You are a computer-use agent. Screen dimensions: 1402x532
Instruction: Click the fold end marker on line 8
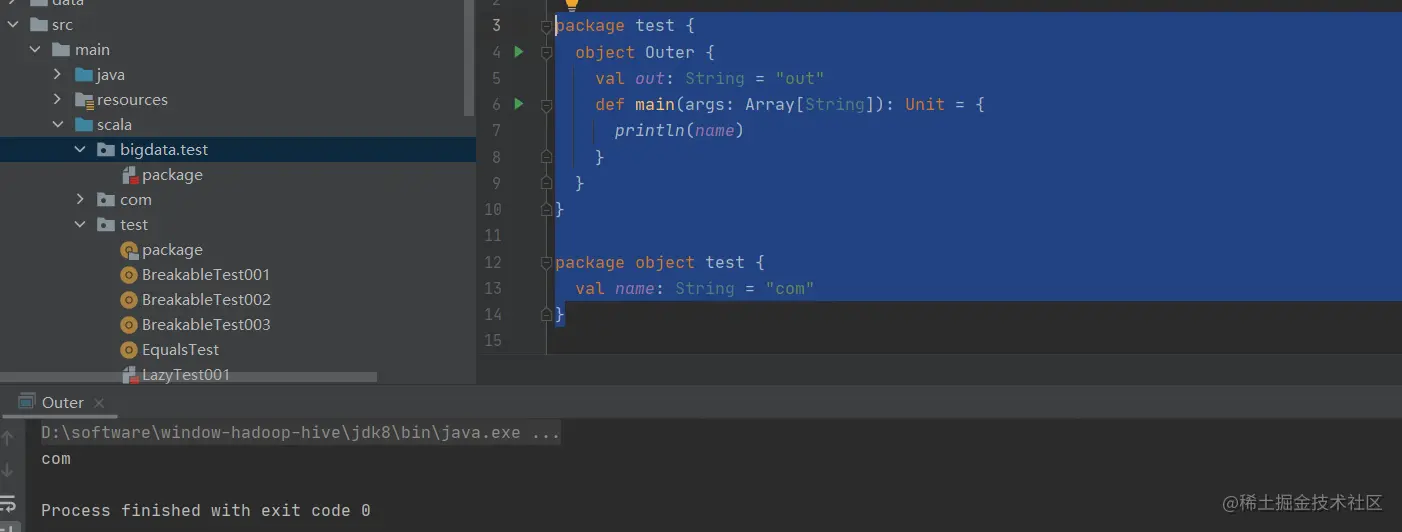click(x=547, y=157)
